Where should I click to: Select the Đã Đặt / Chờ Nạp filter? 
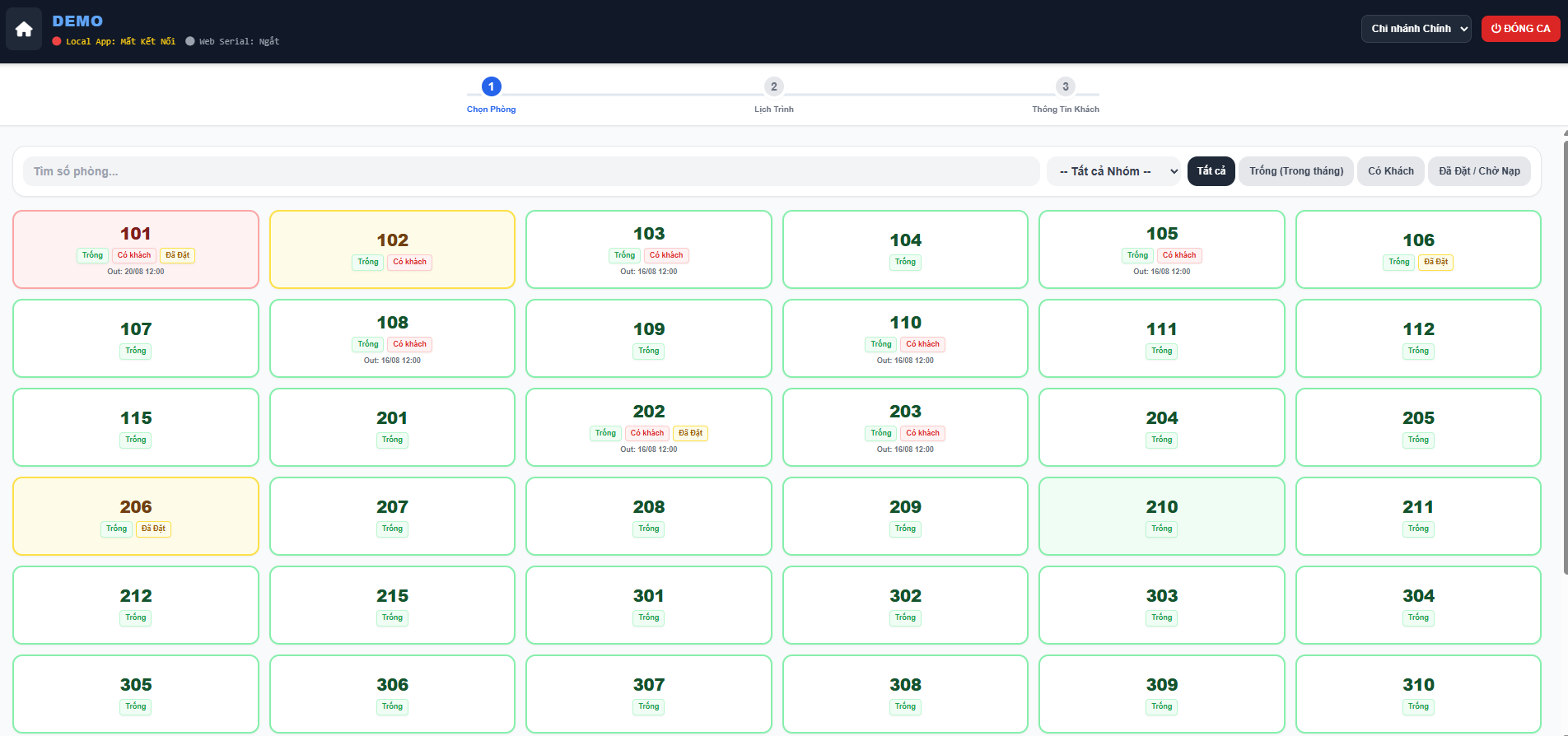(x=1479, y=171)
